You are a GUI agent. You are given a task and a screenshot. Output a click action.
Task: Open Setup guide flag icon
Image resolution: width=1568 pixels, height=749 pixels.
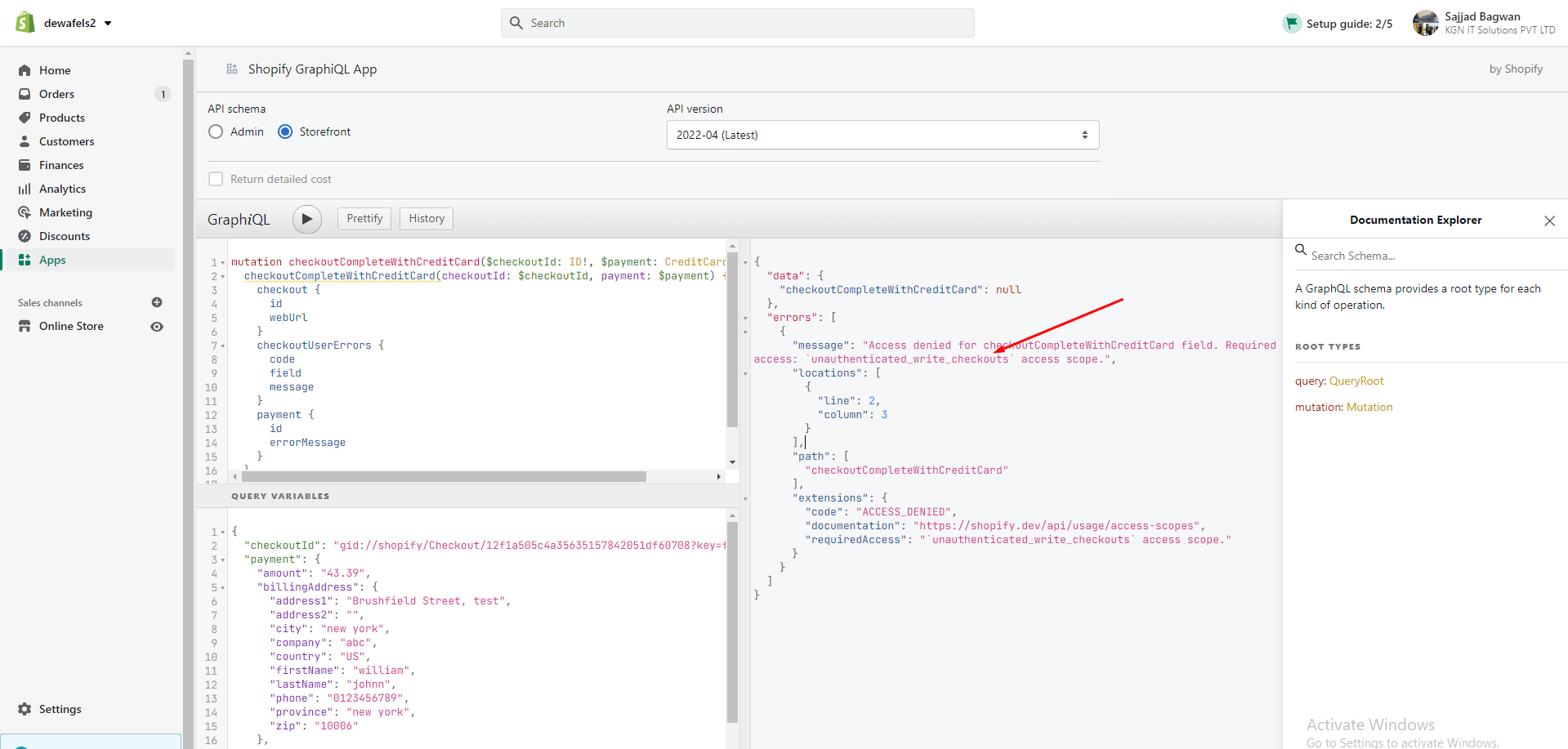[x=1291, y=23]
